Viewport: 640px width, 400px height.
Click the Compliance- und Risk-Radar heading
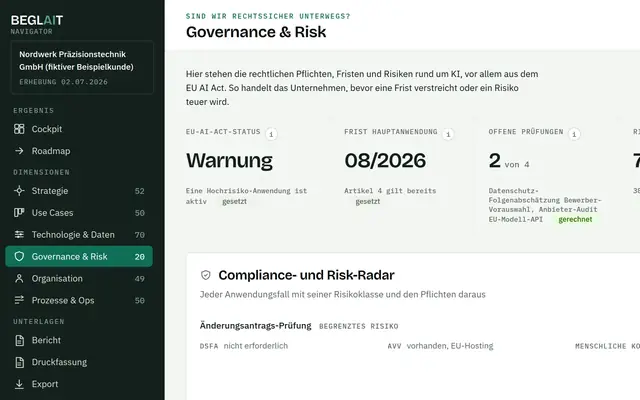click(306, 276)
